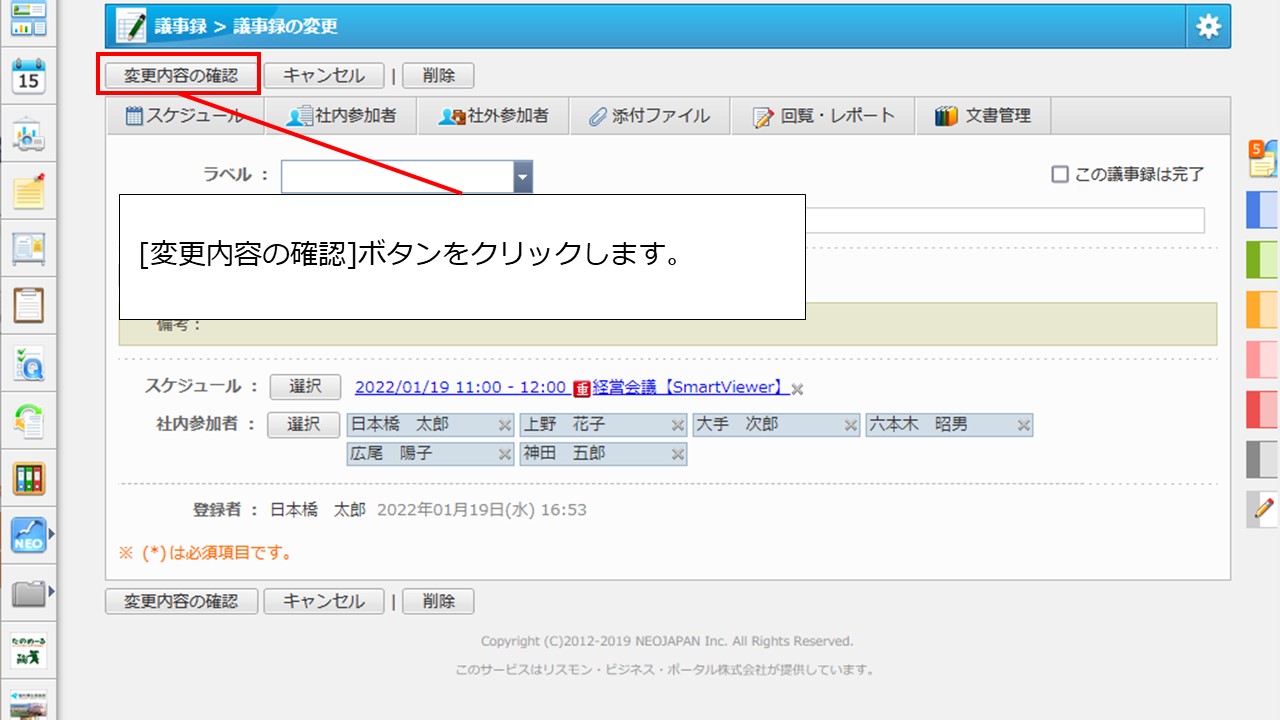The height and width of the screenshot is (720, 1280).
Task: Click 選択 button next to スケジュール
Action: pos(305,387)
